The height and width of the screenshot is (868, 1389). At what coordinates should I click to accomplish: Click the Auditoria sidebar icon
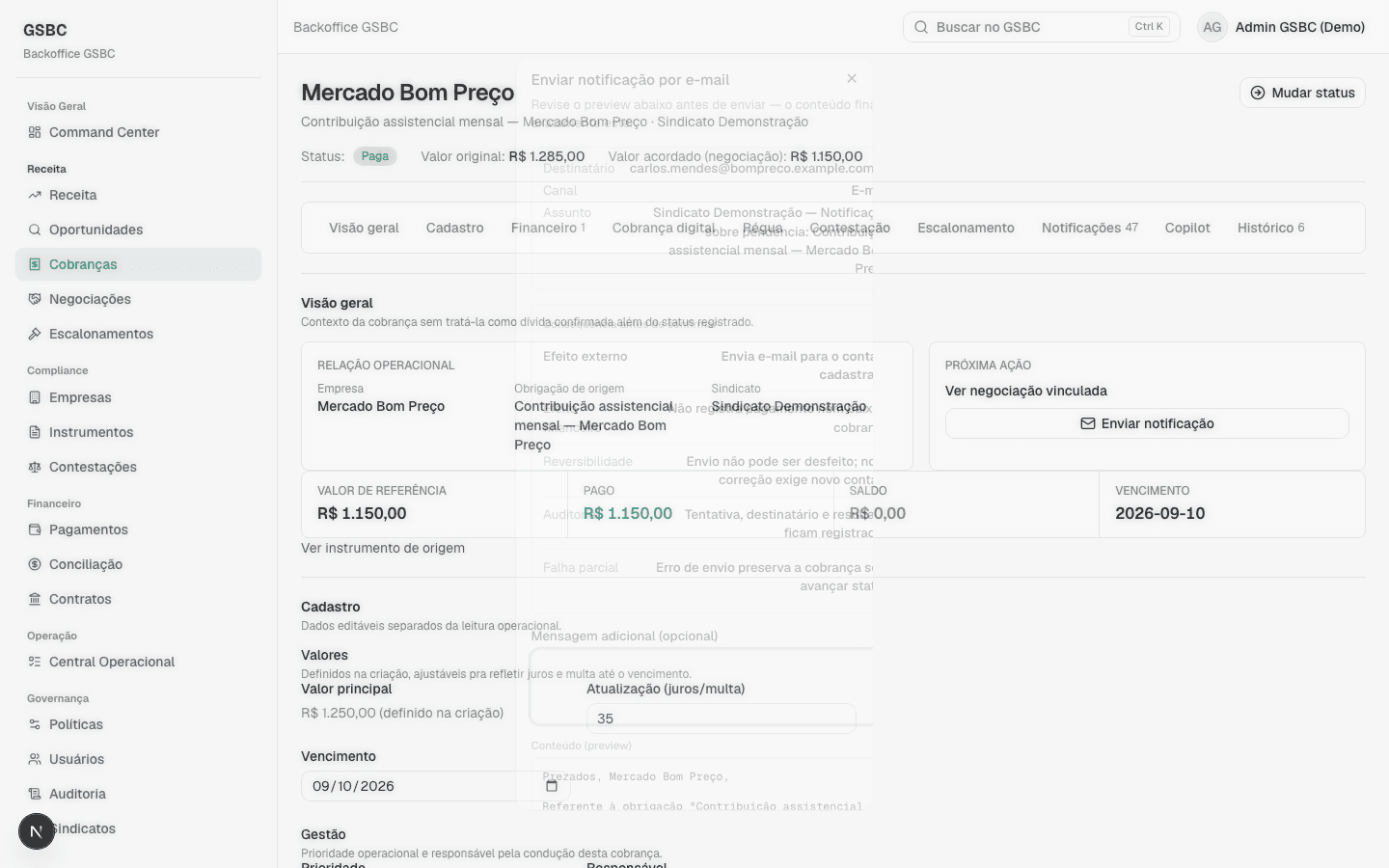click(x=35, y=794)
